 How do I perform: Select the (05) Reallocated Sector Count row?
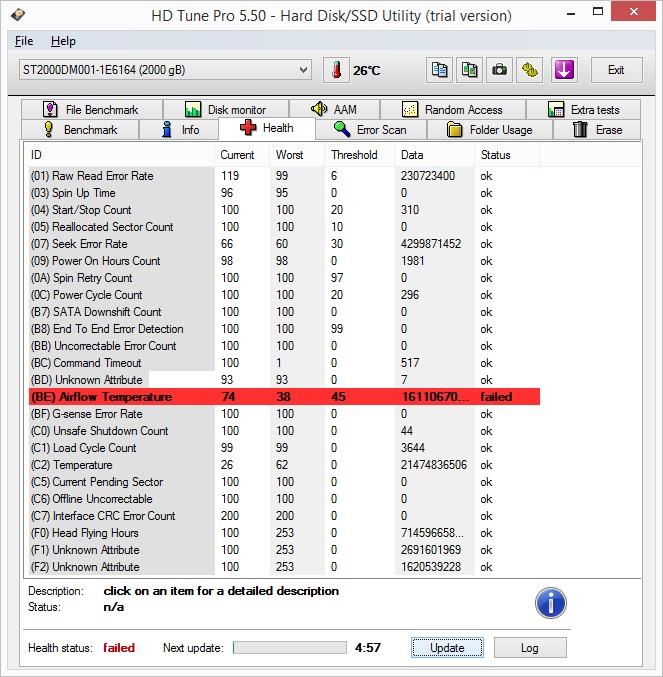tap(284, 227)
